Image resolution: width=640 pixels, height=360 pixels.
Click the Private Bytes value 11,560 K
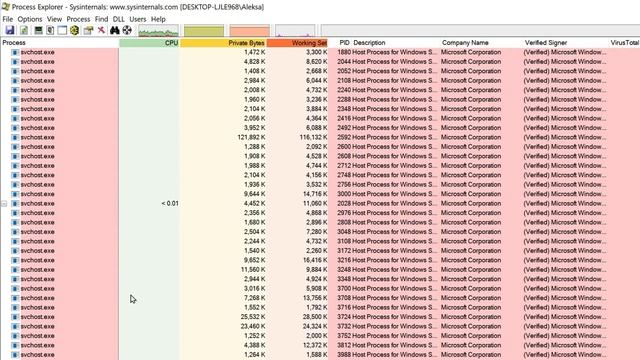[253, 270]
